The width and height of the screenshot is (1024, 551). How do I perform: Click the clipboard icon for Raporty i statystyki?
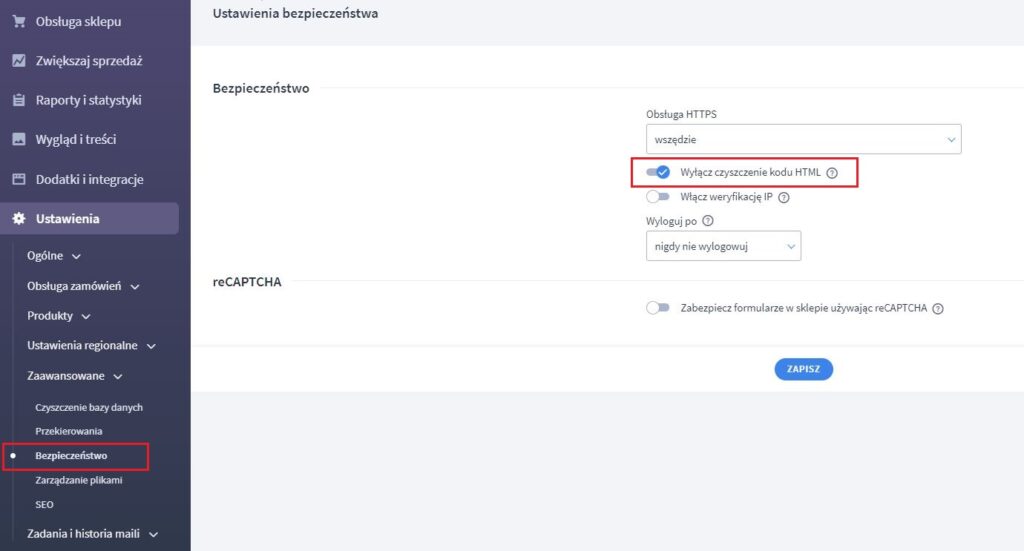(18, 100)
